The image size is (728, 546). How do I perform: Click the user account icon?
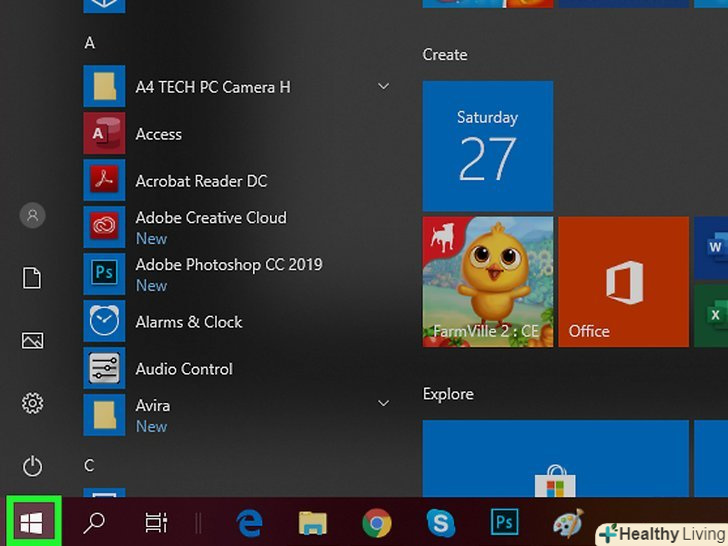[33, 215]
